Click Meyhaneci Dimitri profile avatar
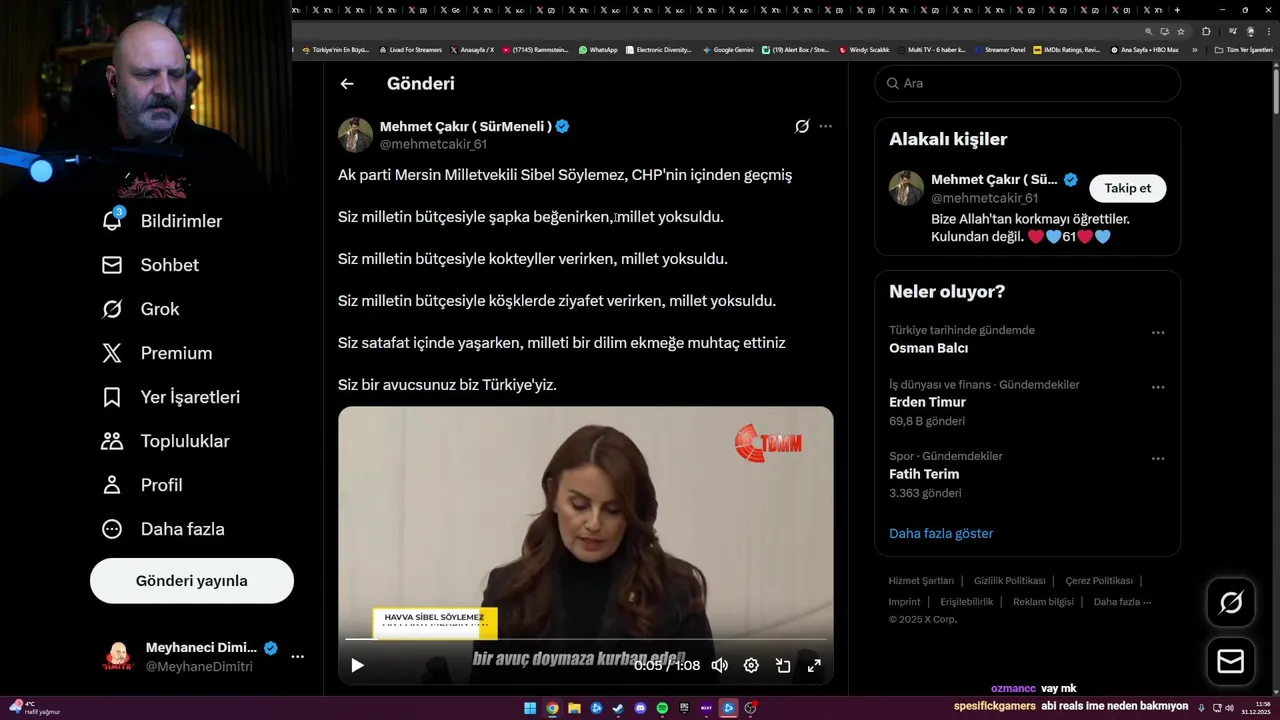This screenshot has height=720, width=1280. pos(118,657)
